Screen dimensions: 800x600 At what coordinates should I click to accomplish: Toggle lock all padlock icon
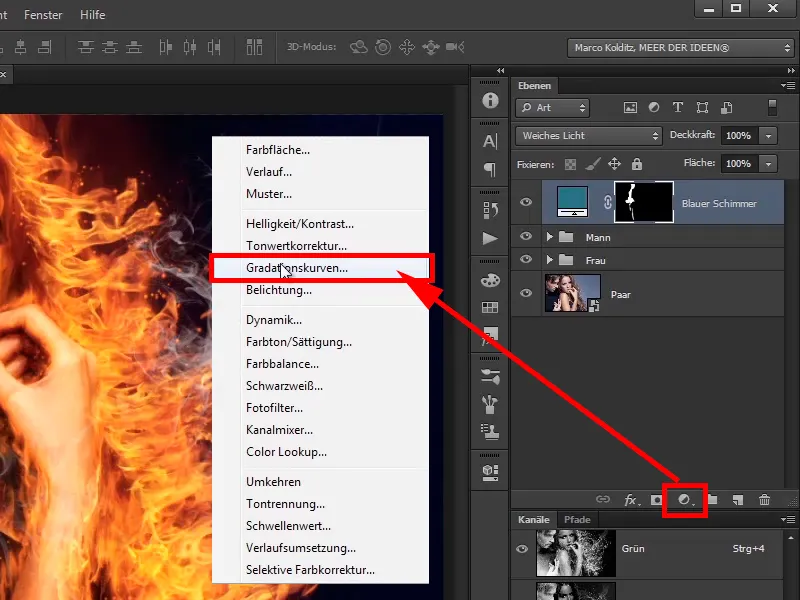tap(637, 164)
